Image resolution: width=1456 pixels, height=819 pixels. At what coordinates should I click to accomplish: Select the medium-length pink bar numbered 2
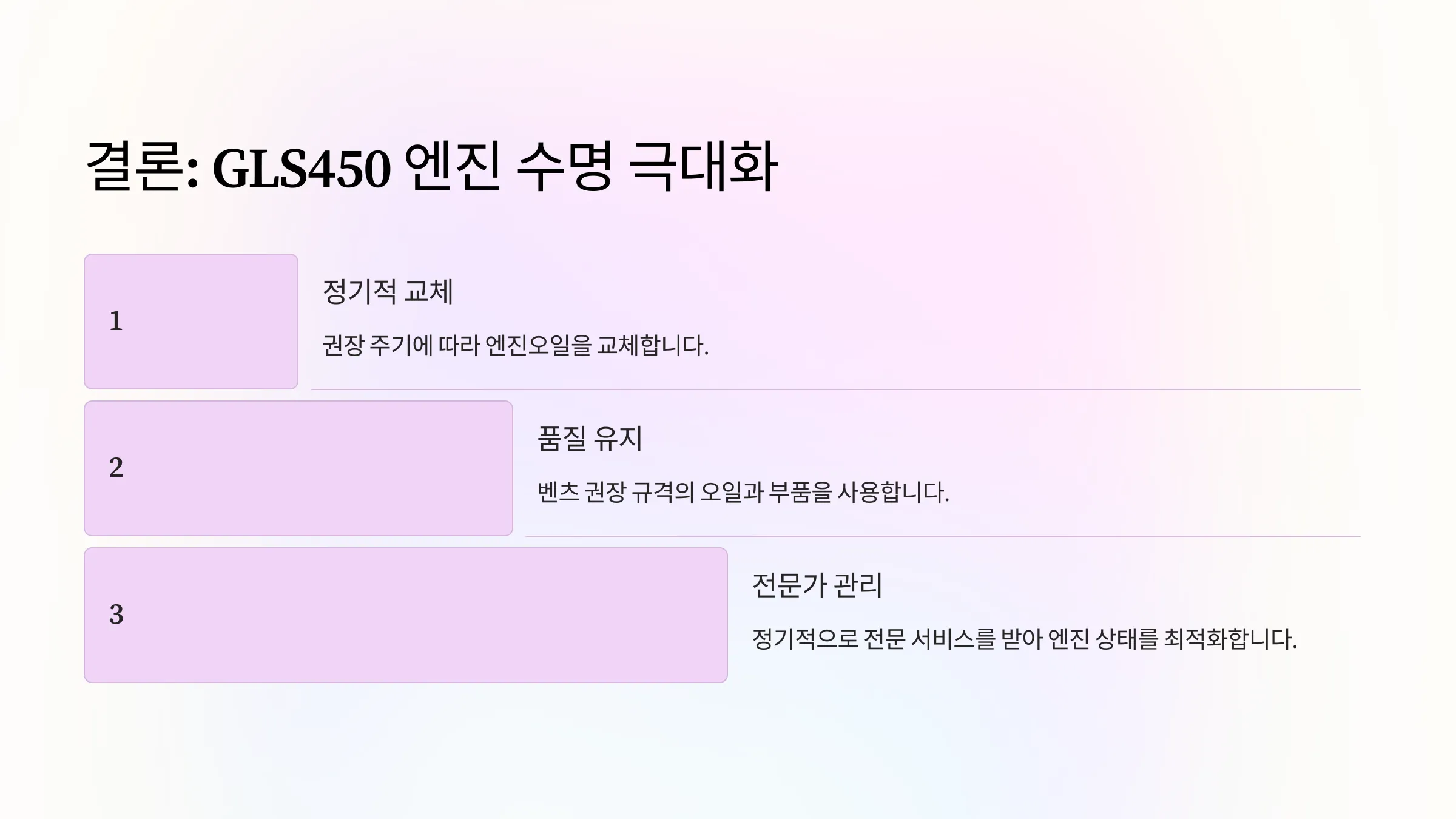pos(298,468)
